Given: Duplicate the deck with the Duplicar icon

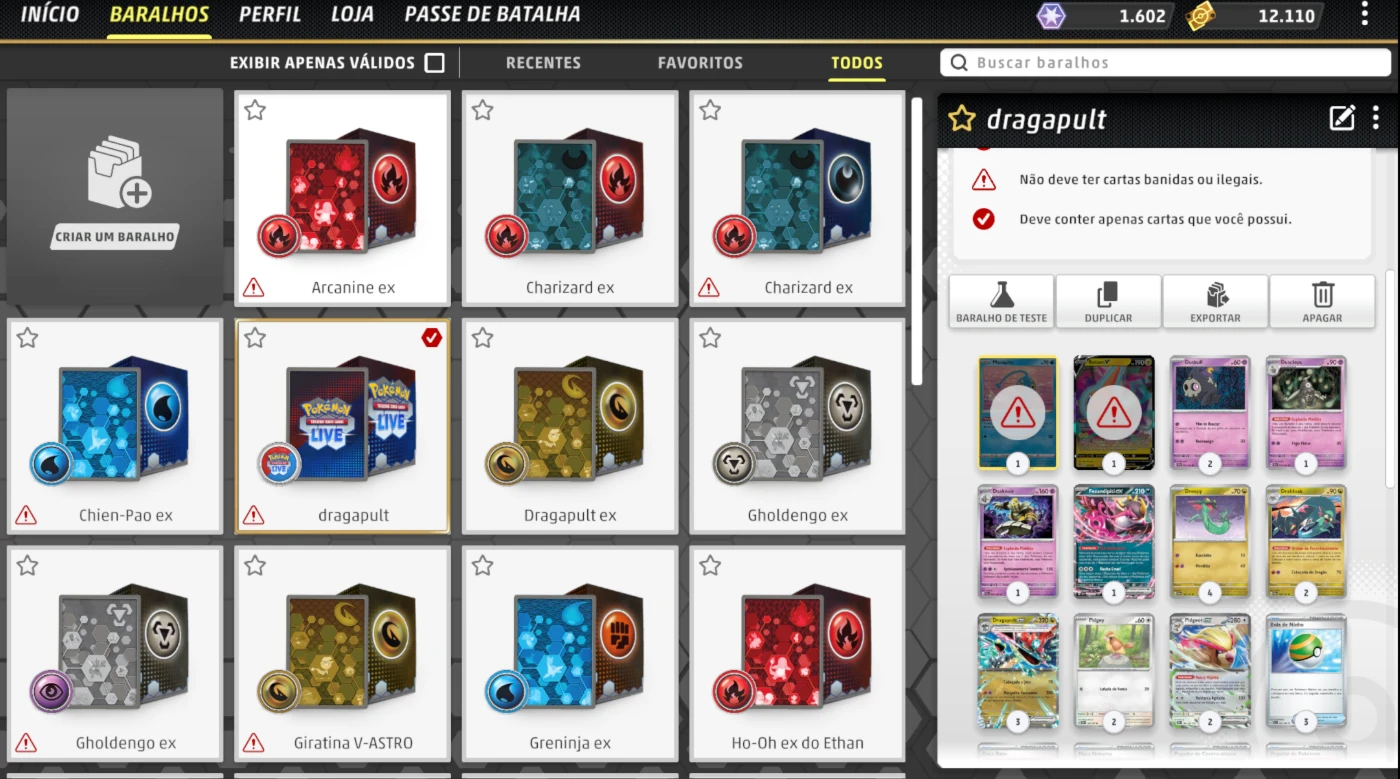Looking at the screenshot, I should [1108, 294].
